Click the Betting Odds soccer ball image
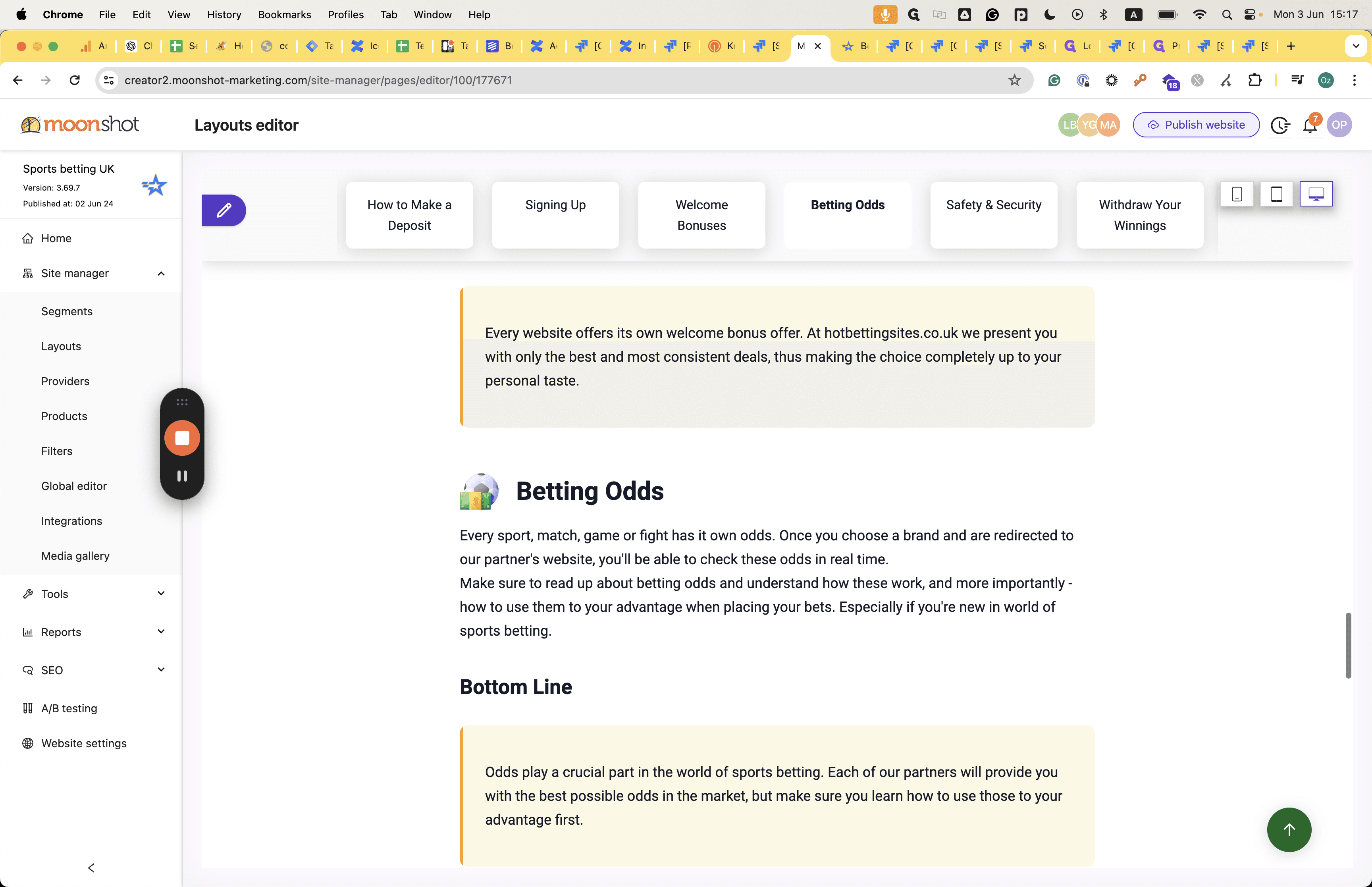 point(479,491)
